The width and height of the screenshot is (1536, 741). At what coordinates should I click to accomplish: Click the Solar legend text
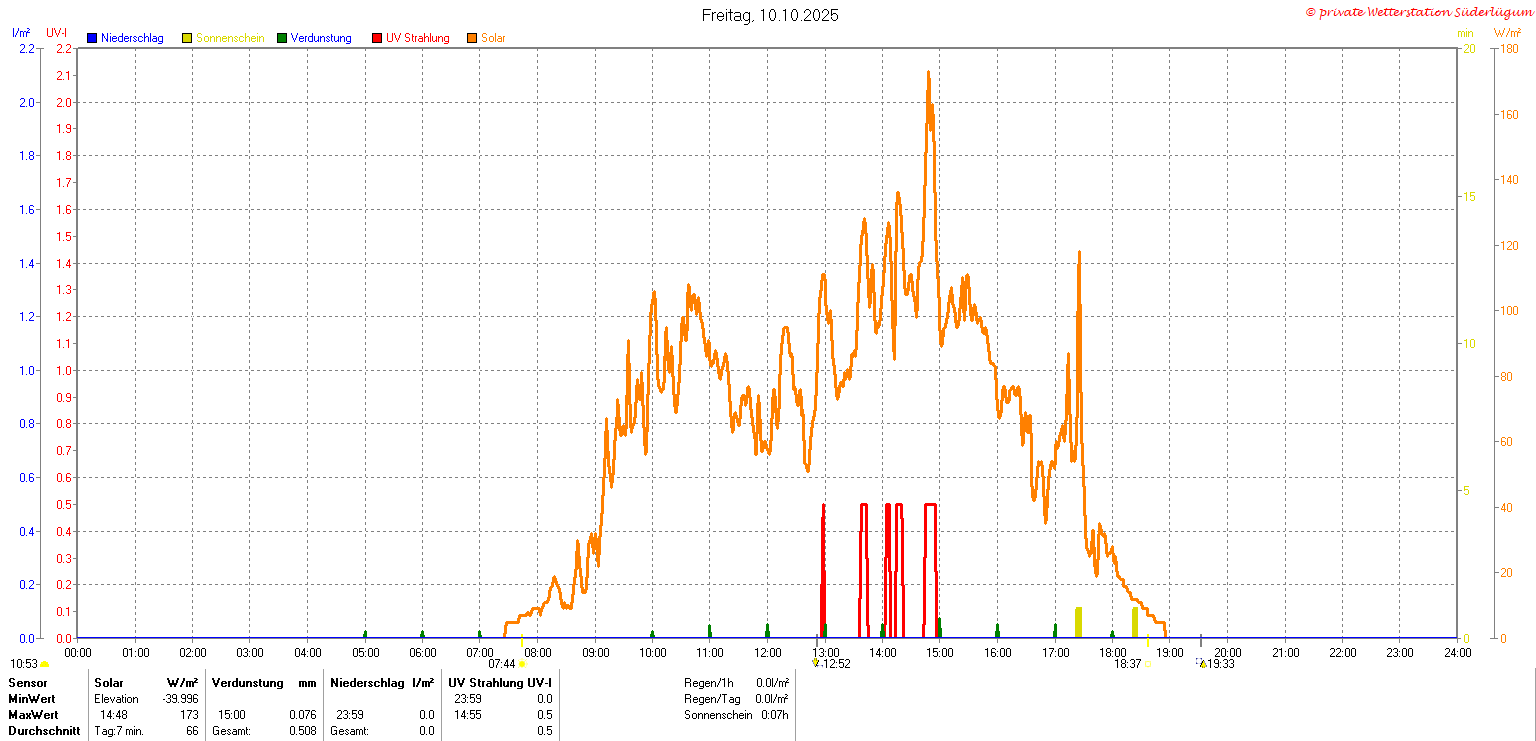pos(493,39)
